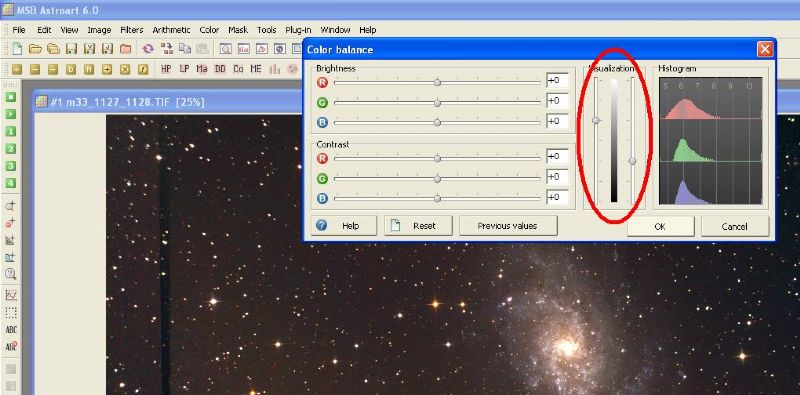This screenshot has height=395, width=800.
Task: Click the green Contrast value input field
Action: 557,177
